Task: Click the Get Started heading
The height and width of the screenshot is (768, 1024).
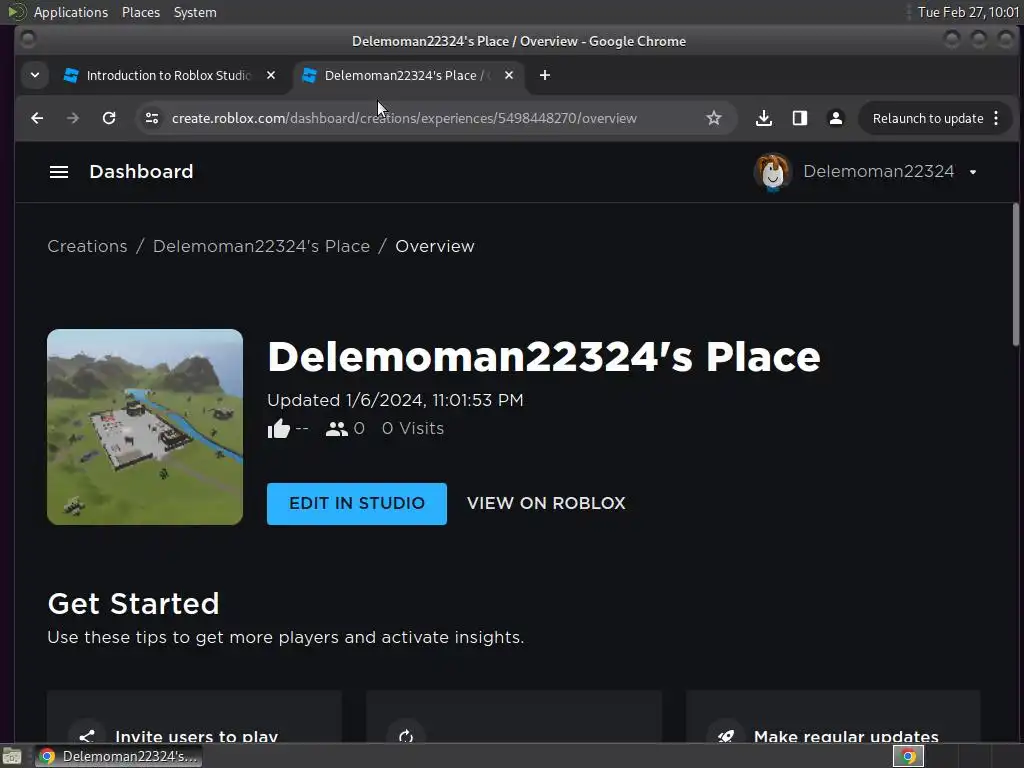Action: coord(133,604)
